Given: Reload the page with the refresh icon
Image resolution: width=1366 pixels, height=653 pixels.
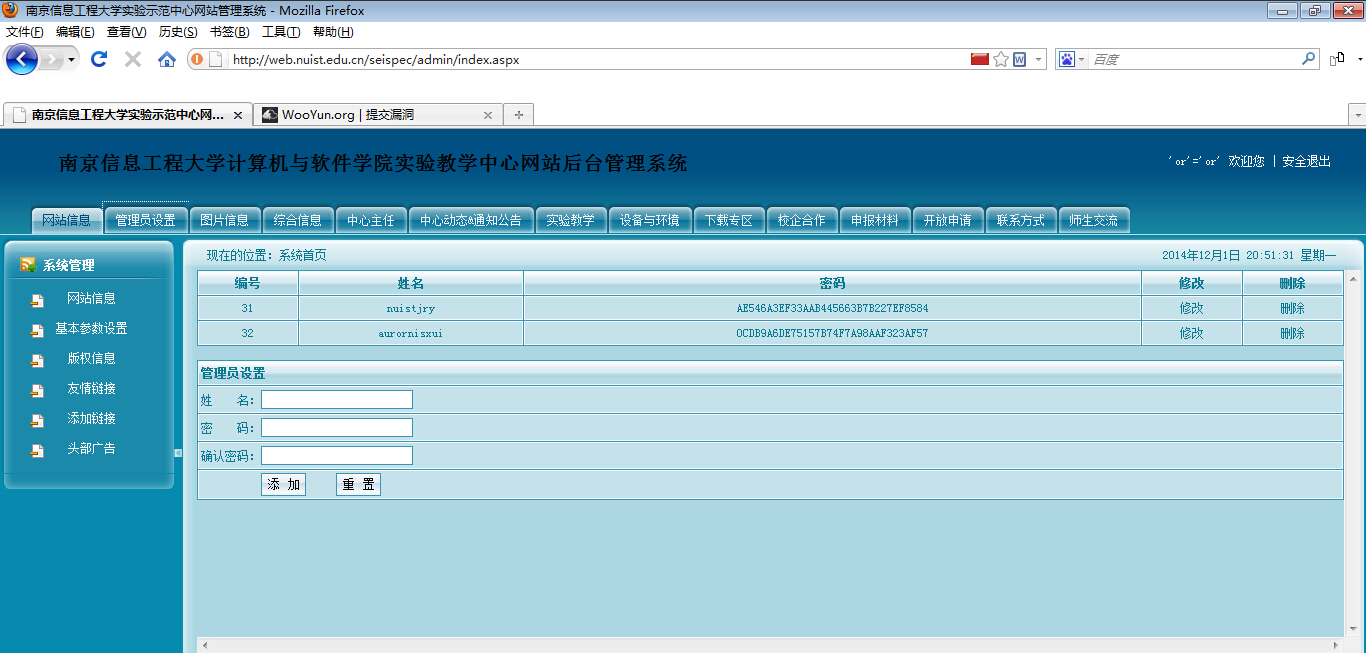Looking at the screenshot, I should (98, 59).
